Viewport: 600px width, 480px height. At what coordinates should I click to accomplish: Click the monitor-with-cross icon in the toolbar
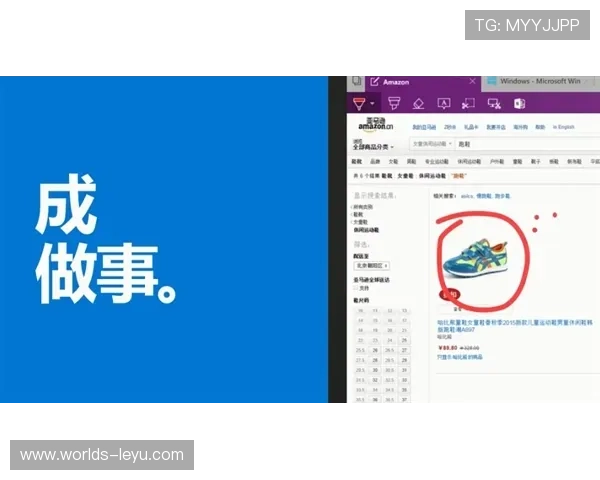[494, 103]
